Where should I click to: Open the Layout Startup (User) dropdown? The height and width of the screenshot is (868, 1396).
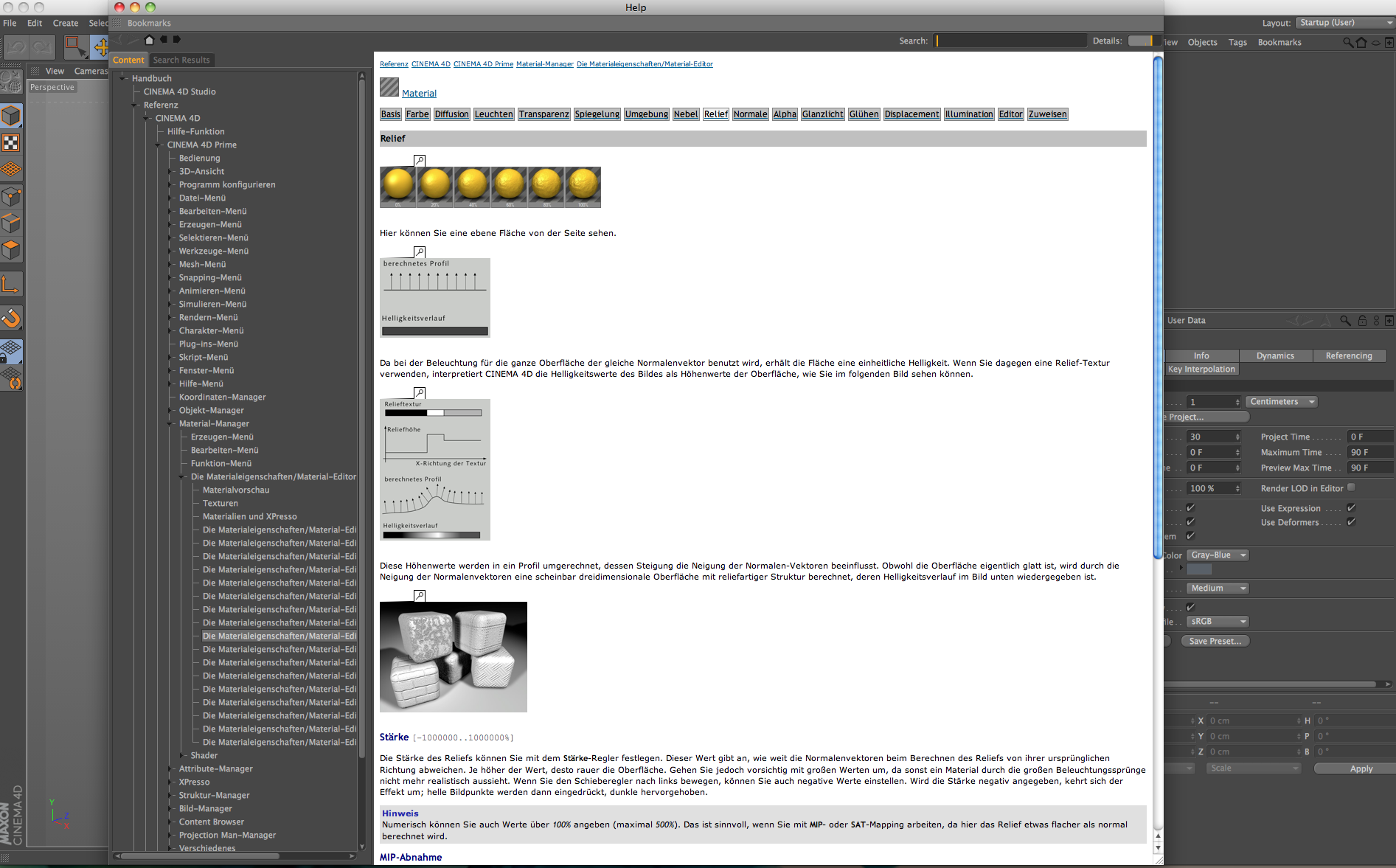[1345, 23]
